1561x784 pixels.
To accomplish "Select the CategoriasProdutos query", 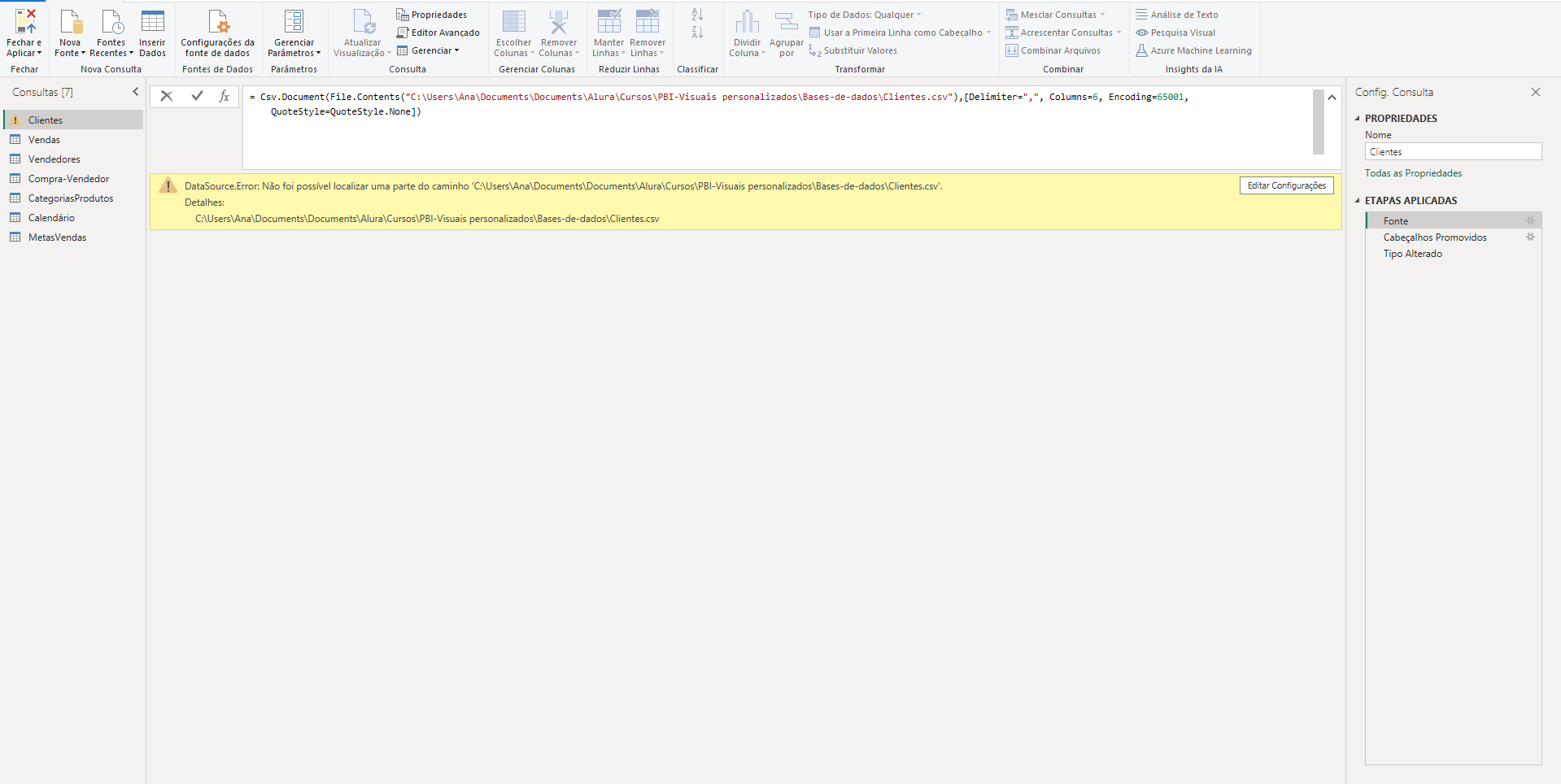I will point(73,198).
